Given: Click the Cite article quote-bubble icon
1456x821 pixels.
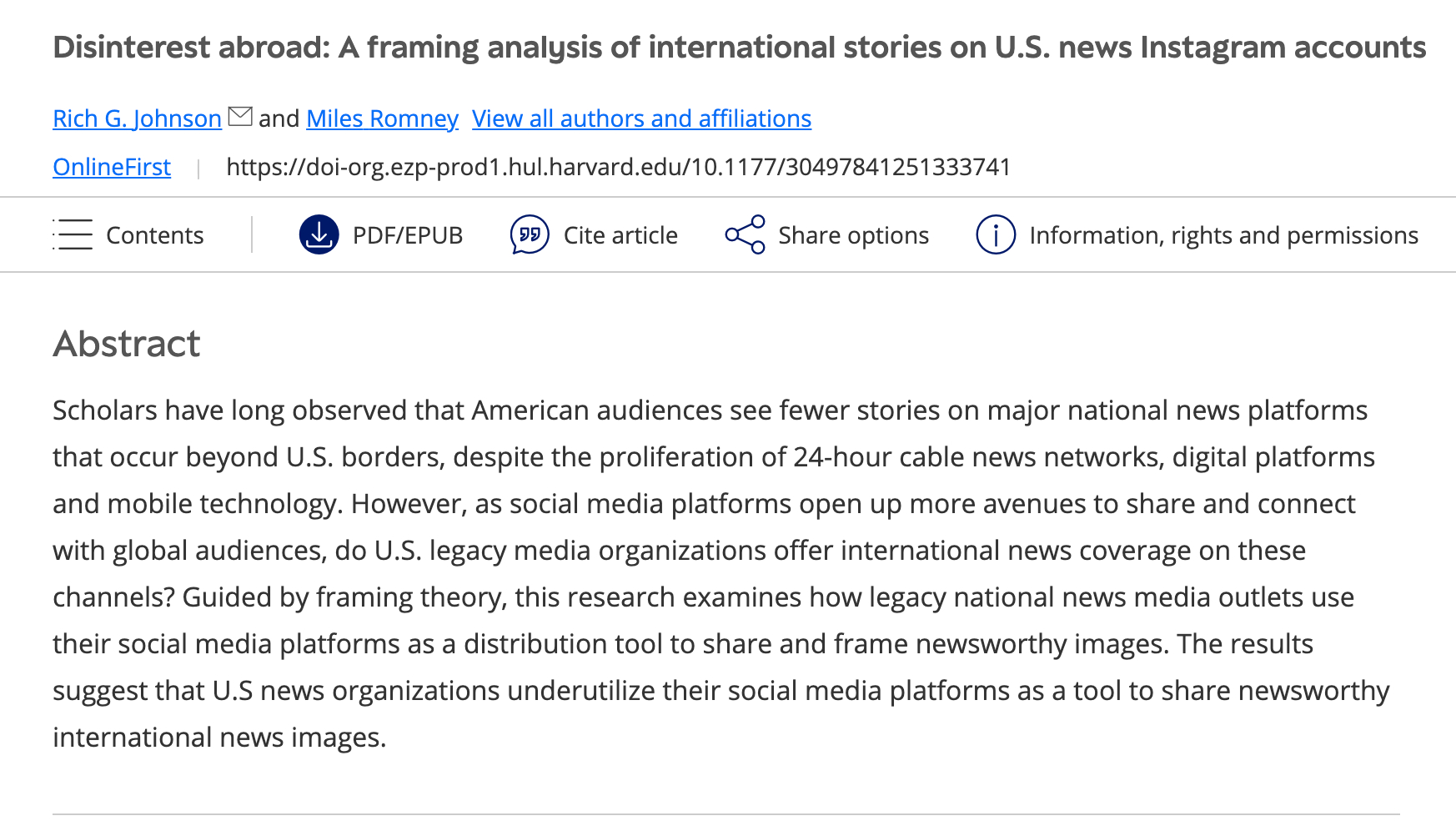Looking at the screenshot, I should 530,234.
